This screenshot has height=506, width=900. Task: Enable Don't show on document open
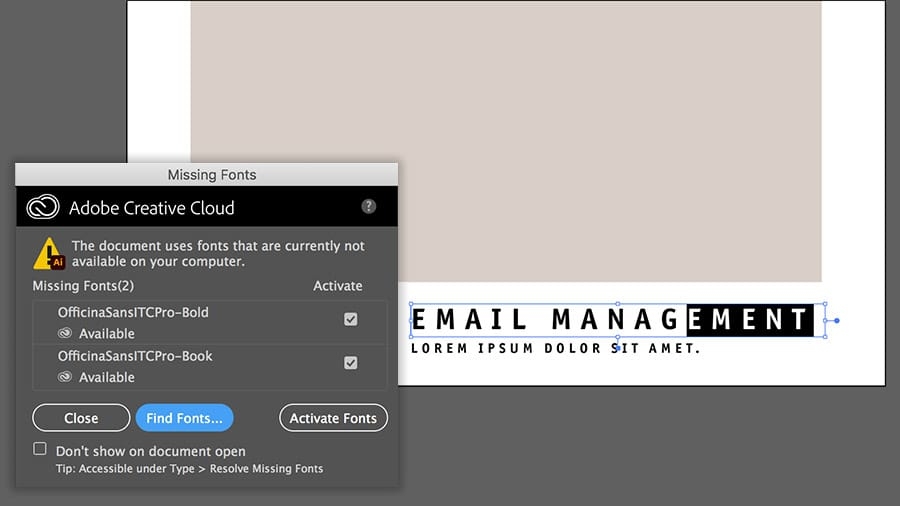coord(40,449)
